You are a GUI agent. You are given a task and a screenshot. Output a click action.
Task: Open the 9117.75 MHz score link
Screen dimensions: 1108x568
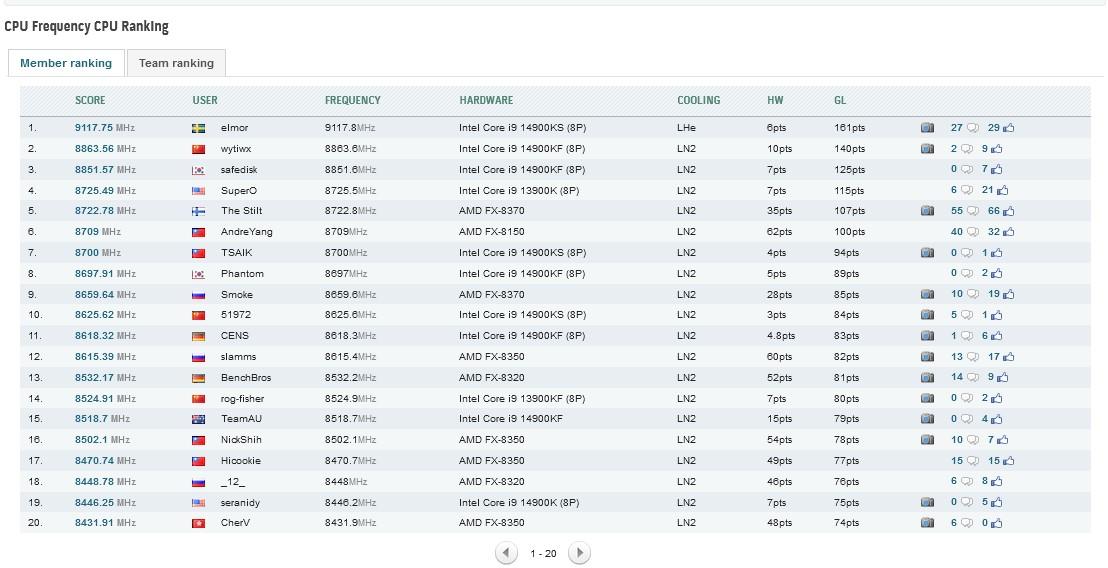click(104, 128)
